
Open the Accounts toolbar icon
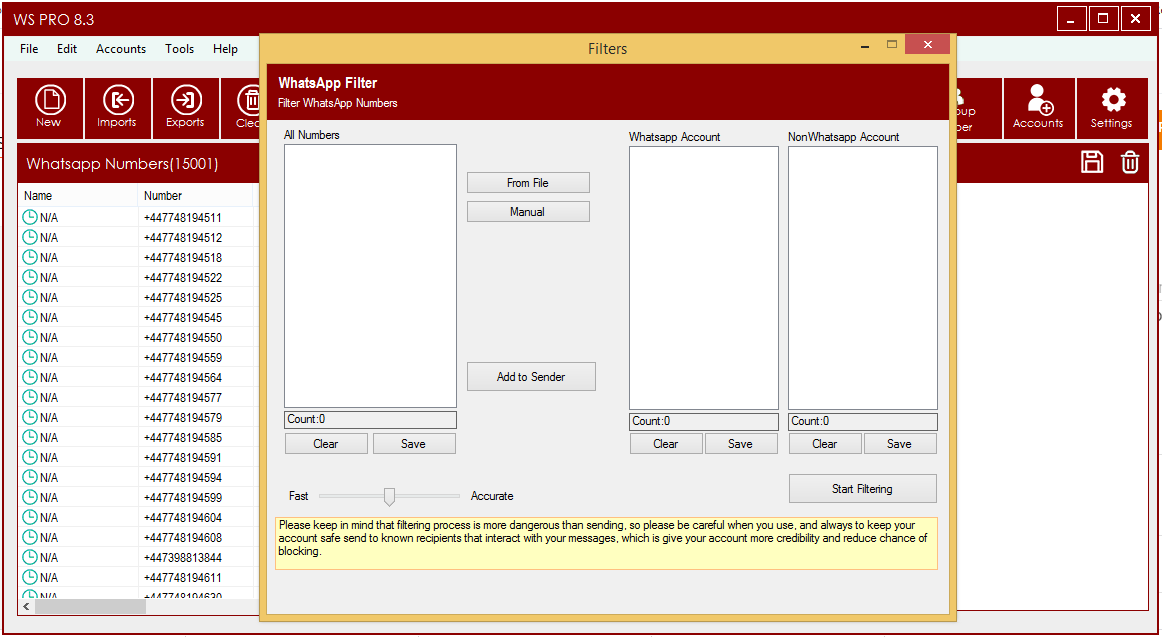(x=1038, y=108)
